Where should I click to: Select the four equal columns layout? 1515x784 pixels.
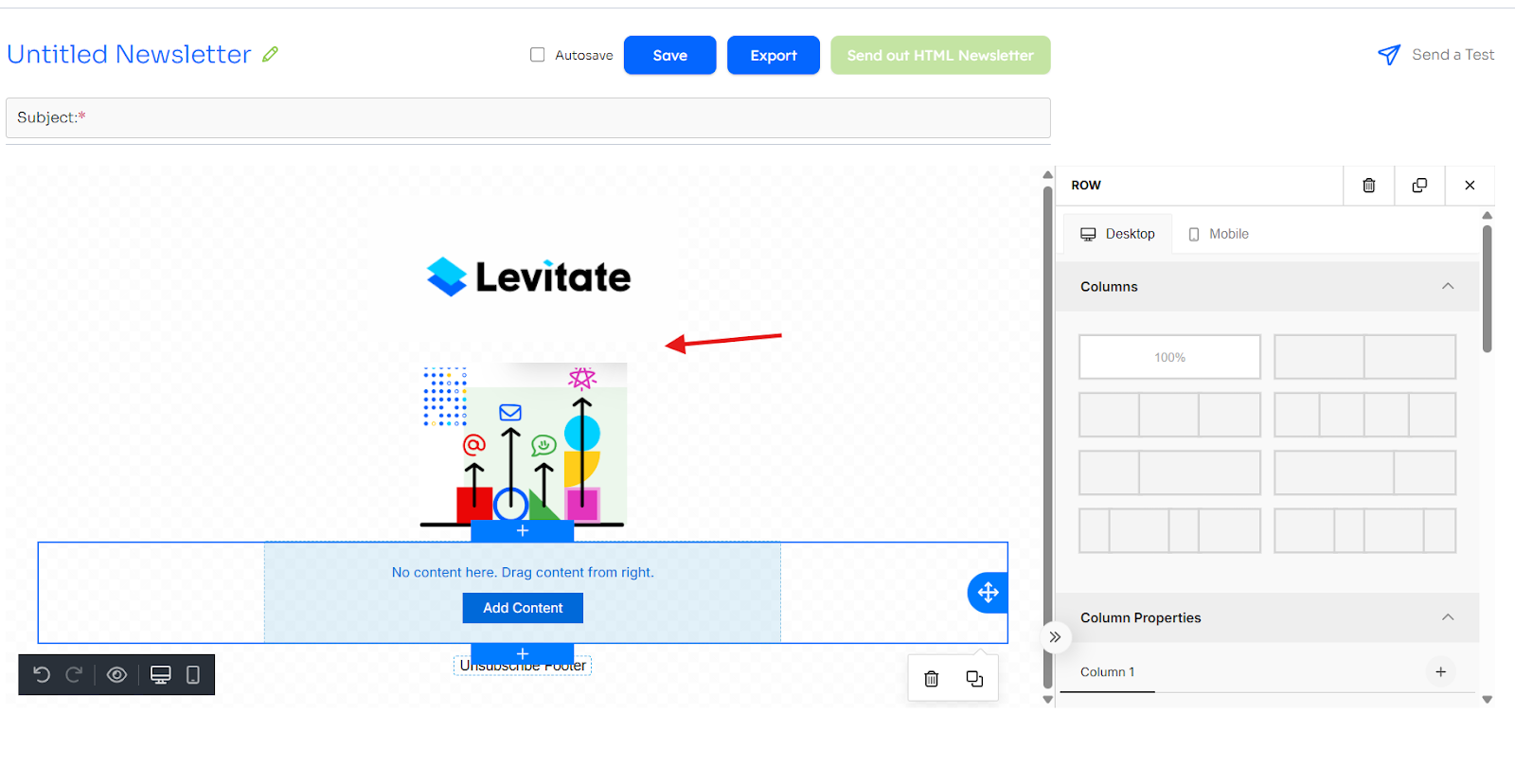[x=1364, y=415]
